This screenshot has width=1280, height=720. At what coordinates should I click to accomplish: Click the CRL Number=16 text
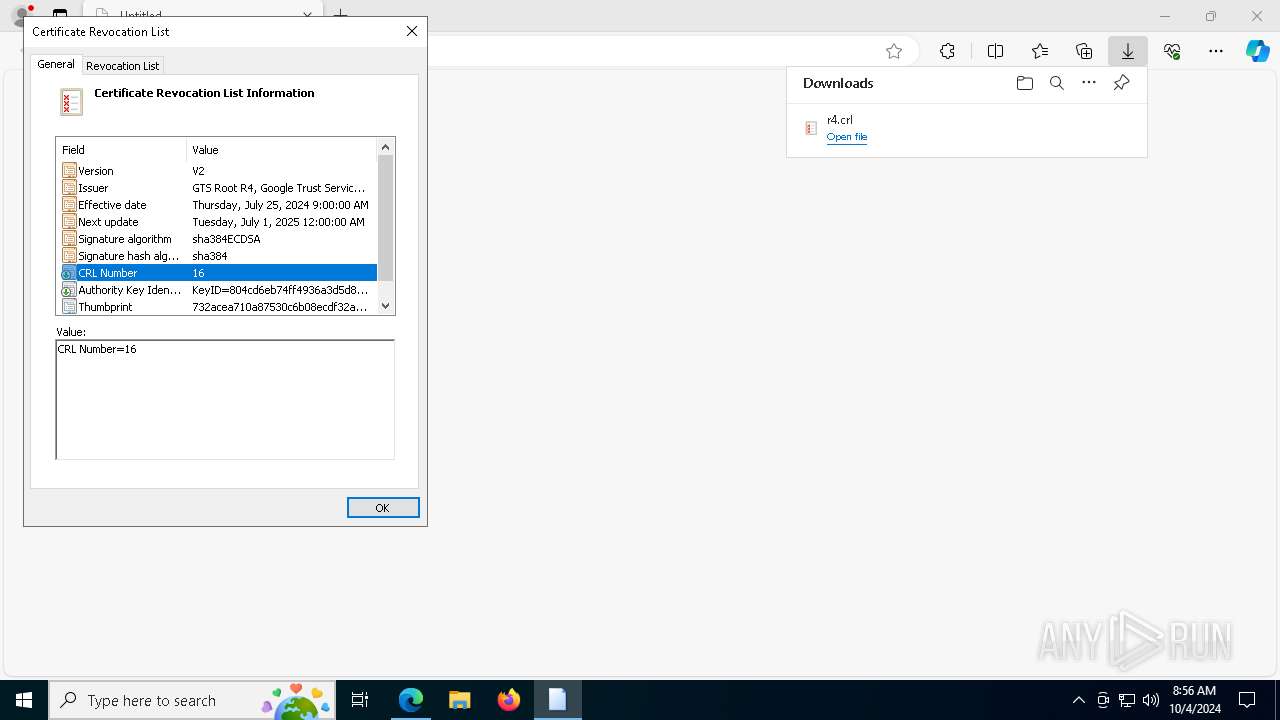(x=97, y=349)
